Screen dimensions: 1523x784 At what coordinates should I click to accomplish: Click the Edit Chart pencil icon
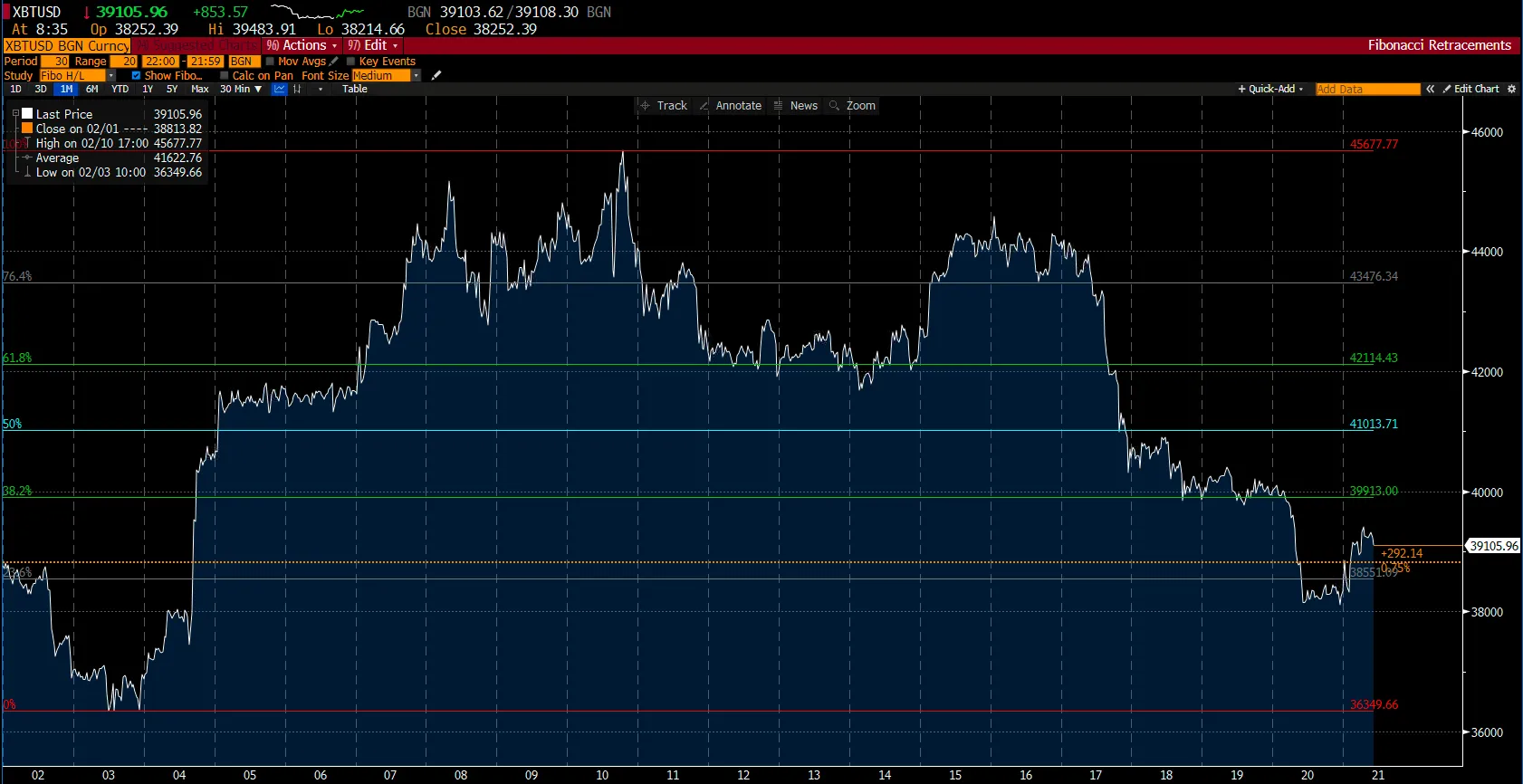[1447, 89]
